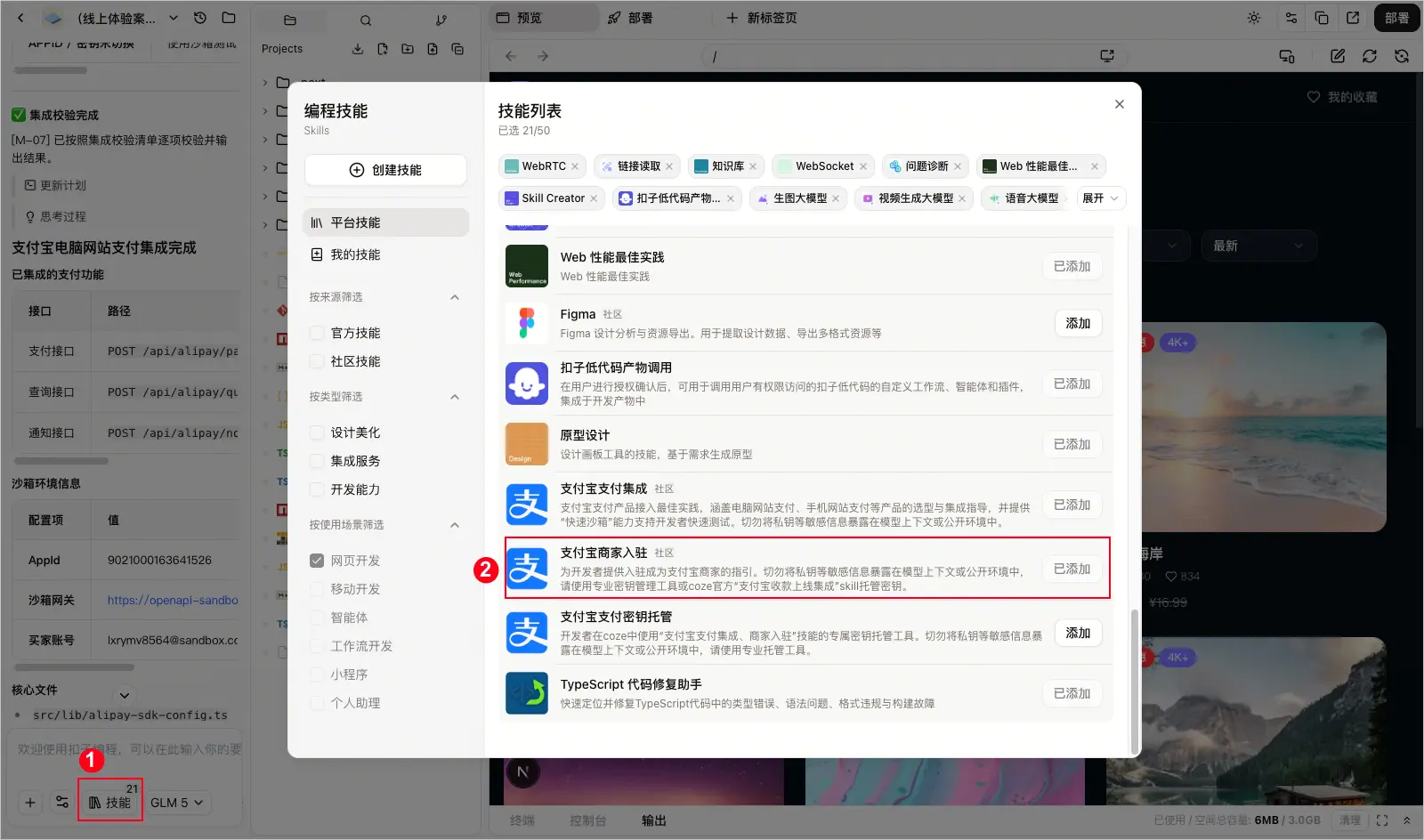Screen dimensions: 1424x840
Task: Click the preview back arrow
Action: [x=511, y=56]
